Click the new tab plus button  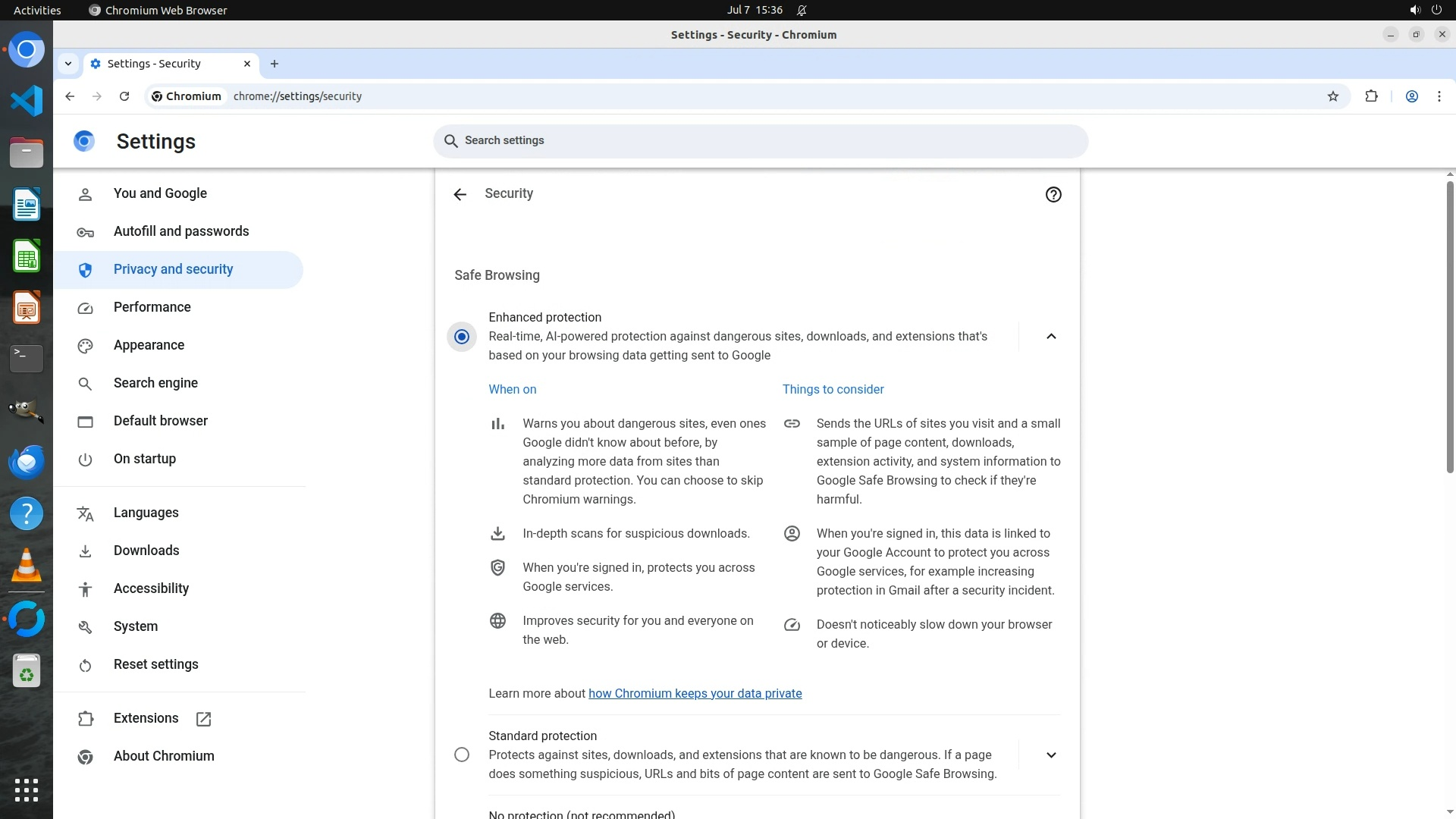tap(275, 64)
